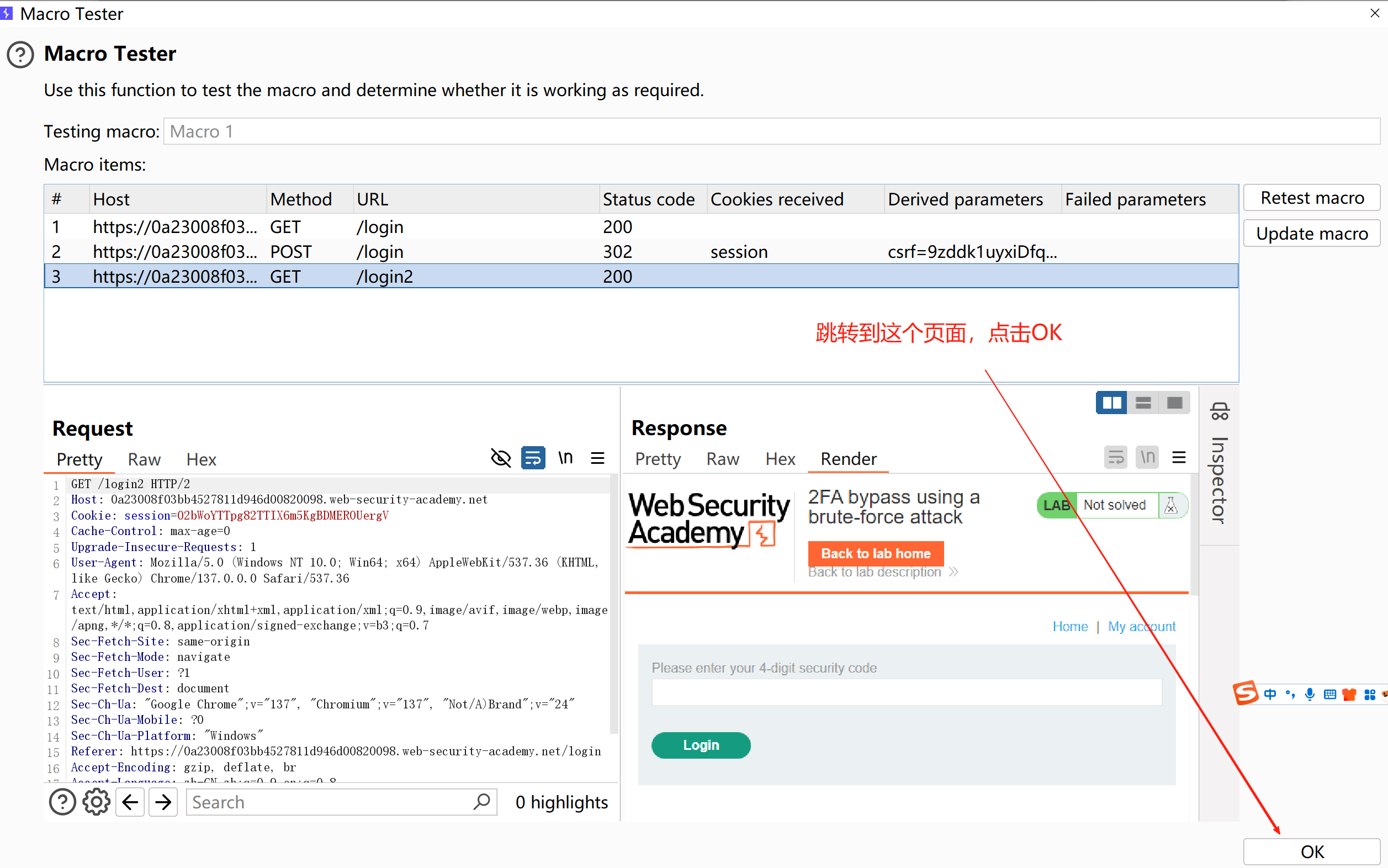Select the combined single-pane layout icon

point(1174,403)
